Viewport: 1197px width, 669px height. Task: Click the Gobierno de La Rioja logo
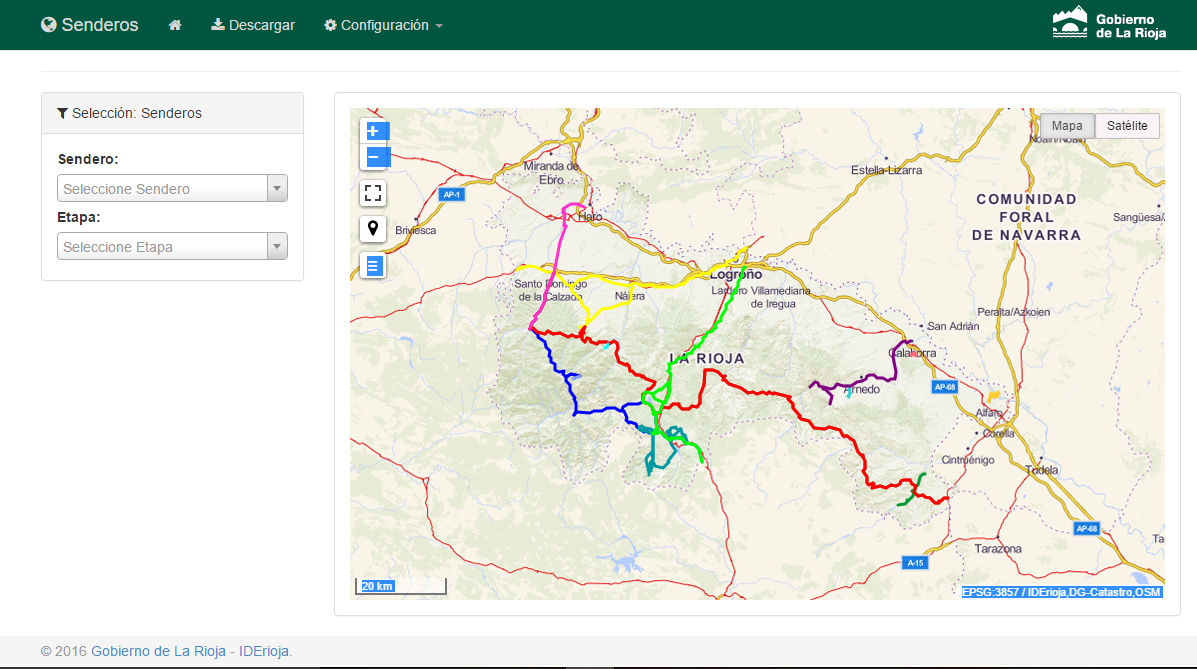click(x=1109, y=25)
